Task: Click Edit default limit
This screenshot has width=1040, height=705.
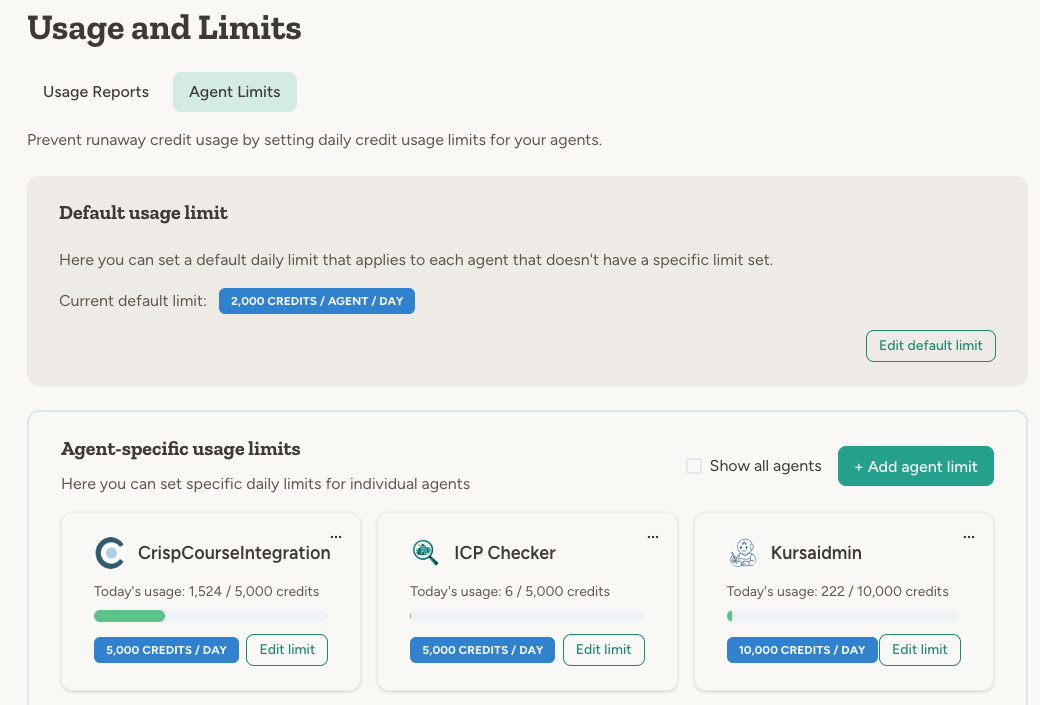Action: click(x=930, y=345)
